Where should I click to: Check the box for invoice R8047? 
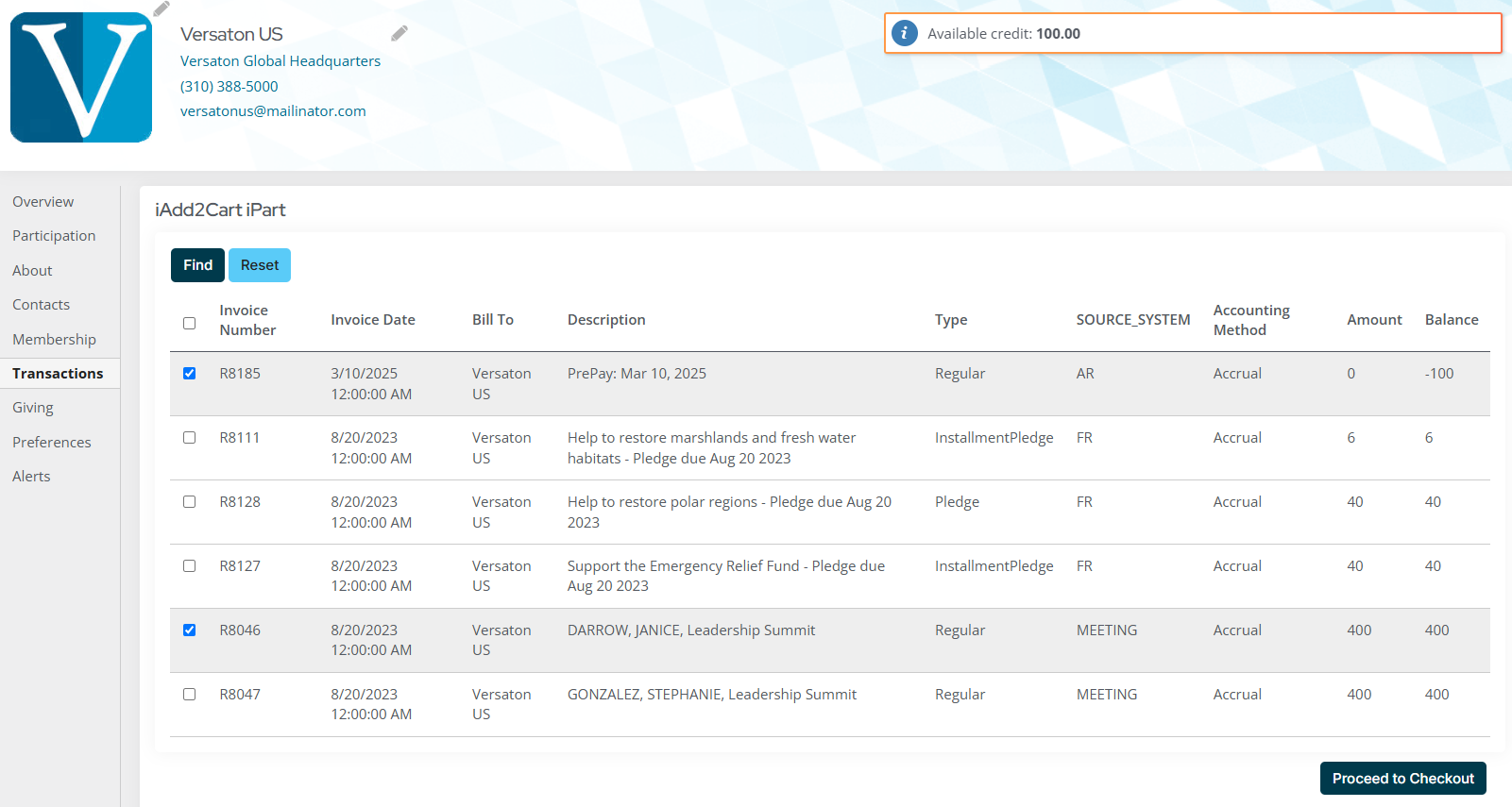coord(190,695)
